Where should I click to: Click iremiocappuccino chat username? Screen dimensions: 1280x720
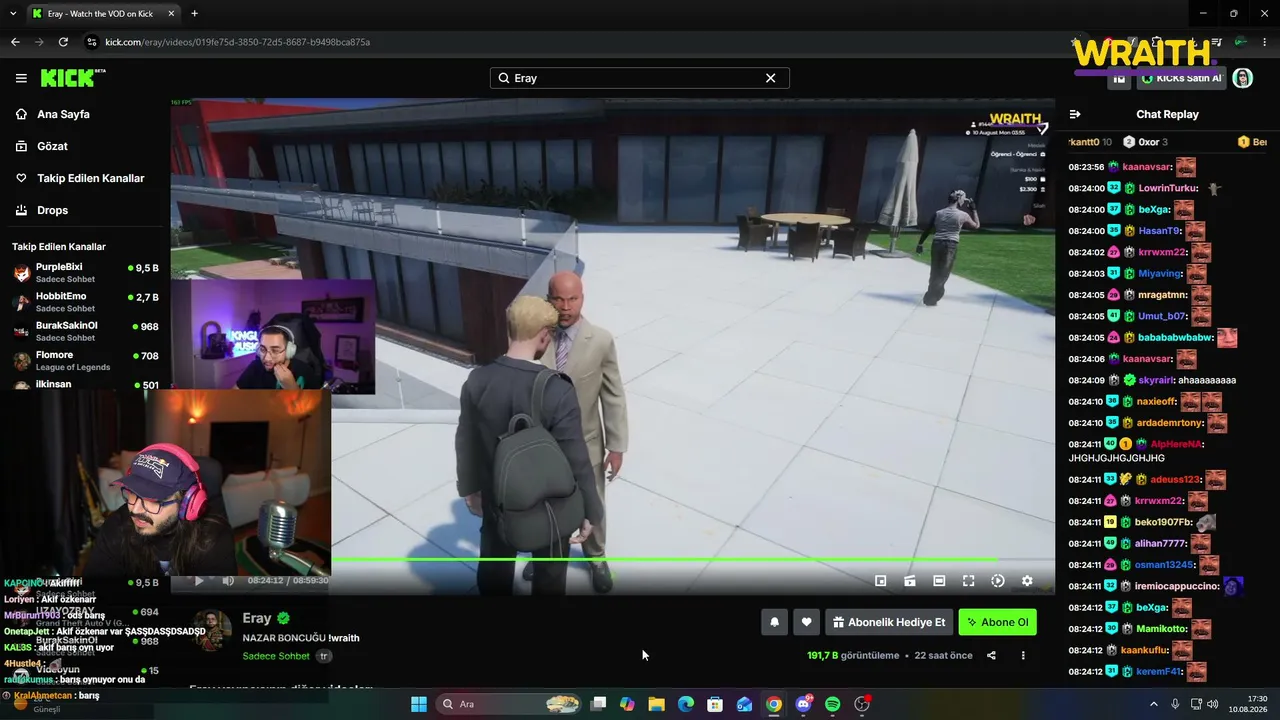click(1177, 587)
